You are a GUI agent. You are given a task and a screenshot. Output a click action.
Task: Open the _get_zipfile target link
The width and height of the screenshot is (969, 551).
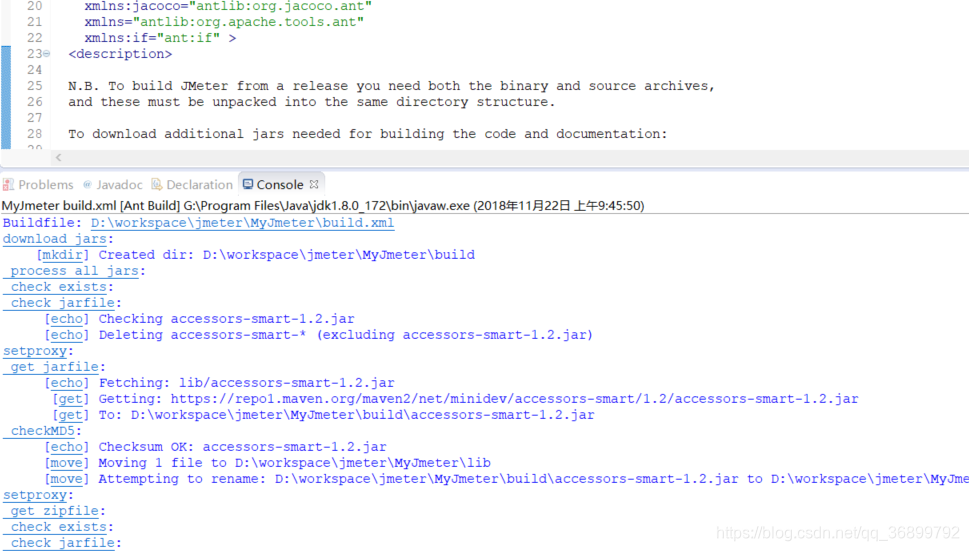coord(51,511)
